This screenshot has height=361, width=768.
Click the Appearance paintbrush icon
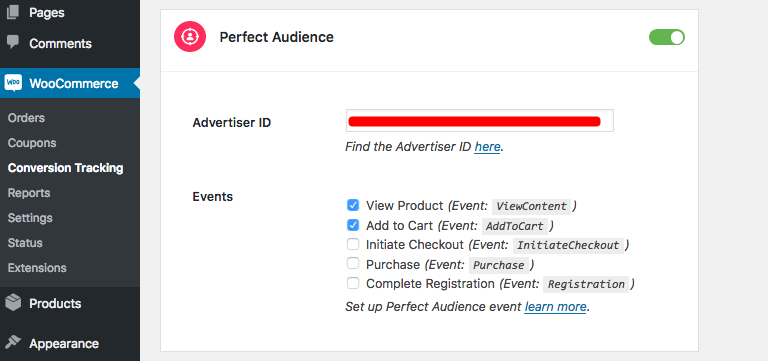pos(14,341)
